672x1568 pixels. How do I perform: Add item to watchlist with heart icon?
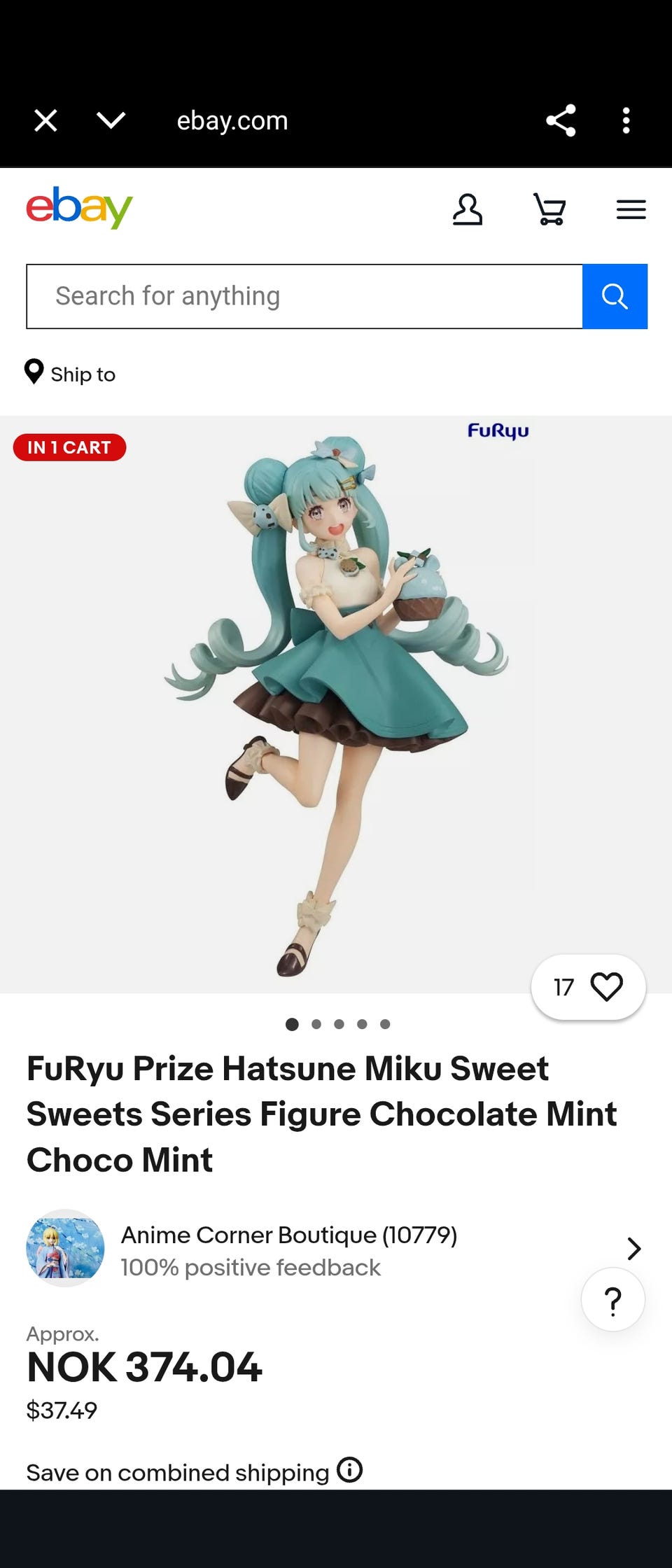point(606,987)
